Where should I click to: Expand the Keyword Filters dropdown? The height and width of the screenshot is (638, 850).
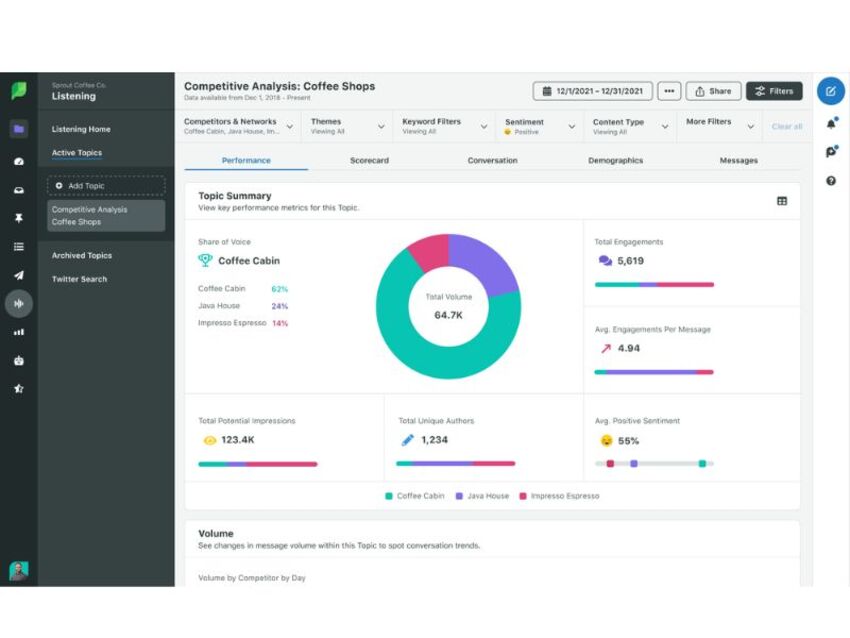coord(444,126)
